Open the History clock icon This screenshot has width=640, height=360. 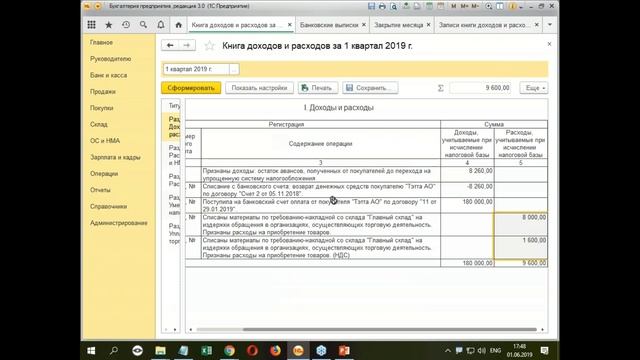tap(126, 25)
